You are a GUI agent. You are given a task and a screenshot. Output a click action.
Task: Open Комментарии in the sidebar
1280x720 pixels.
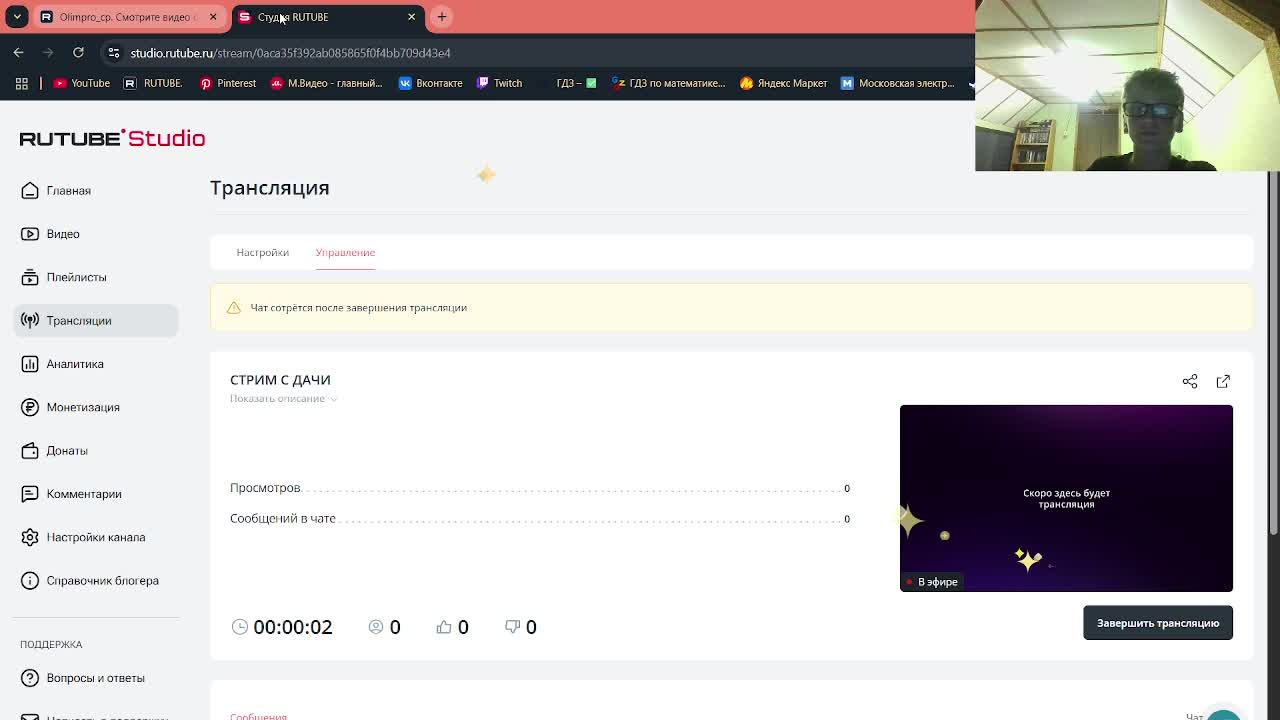coord(71,494)
